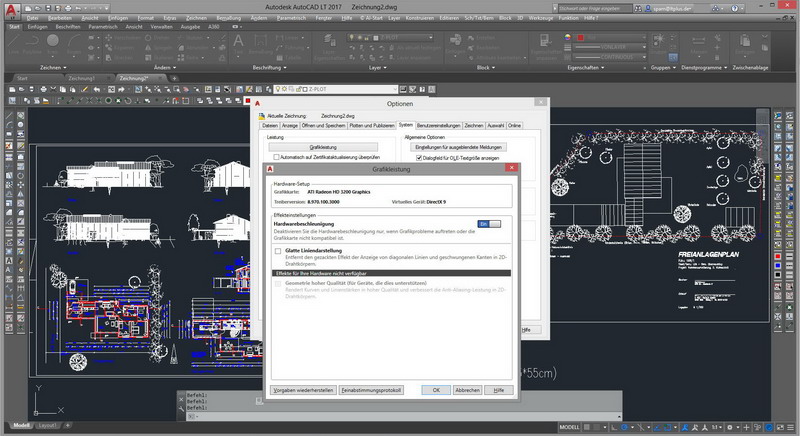Click the search binoculars icon

638,8
